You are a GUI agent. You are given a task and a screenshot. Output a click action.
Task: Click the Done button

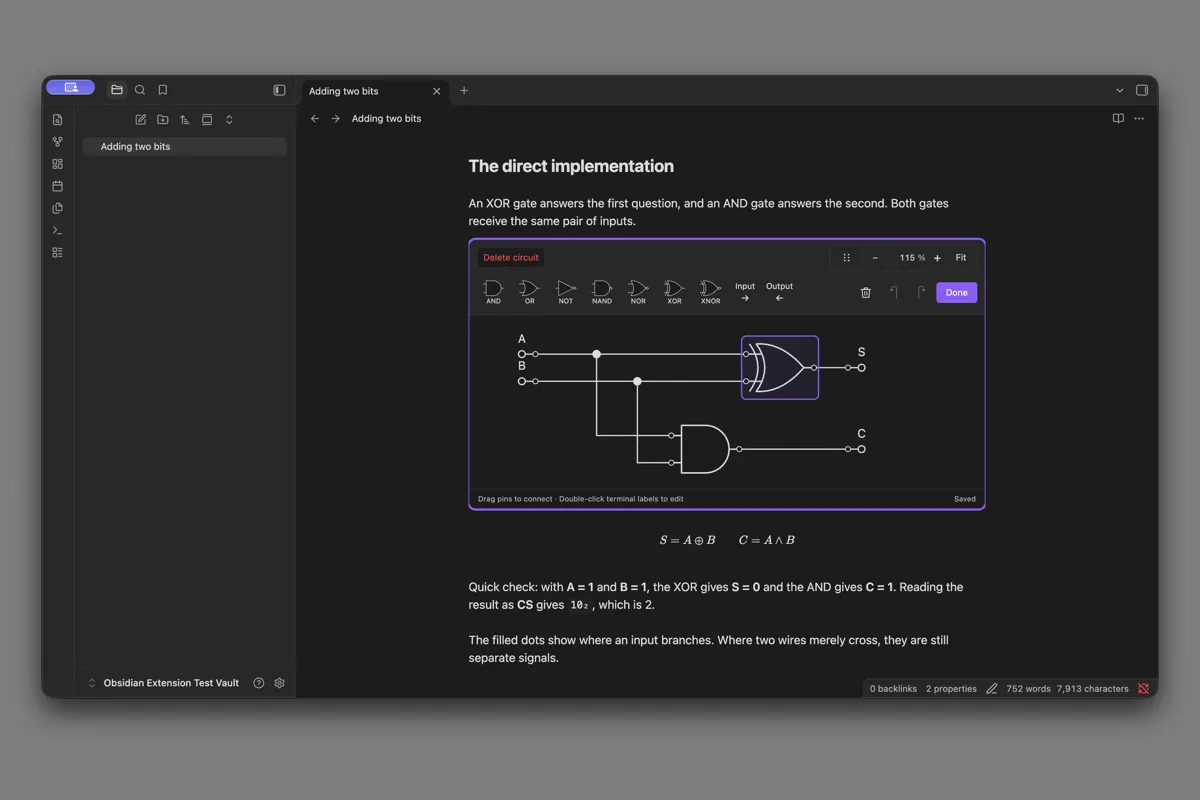957,293
